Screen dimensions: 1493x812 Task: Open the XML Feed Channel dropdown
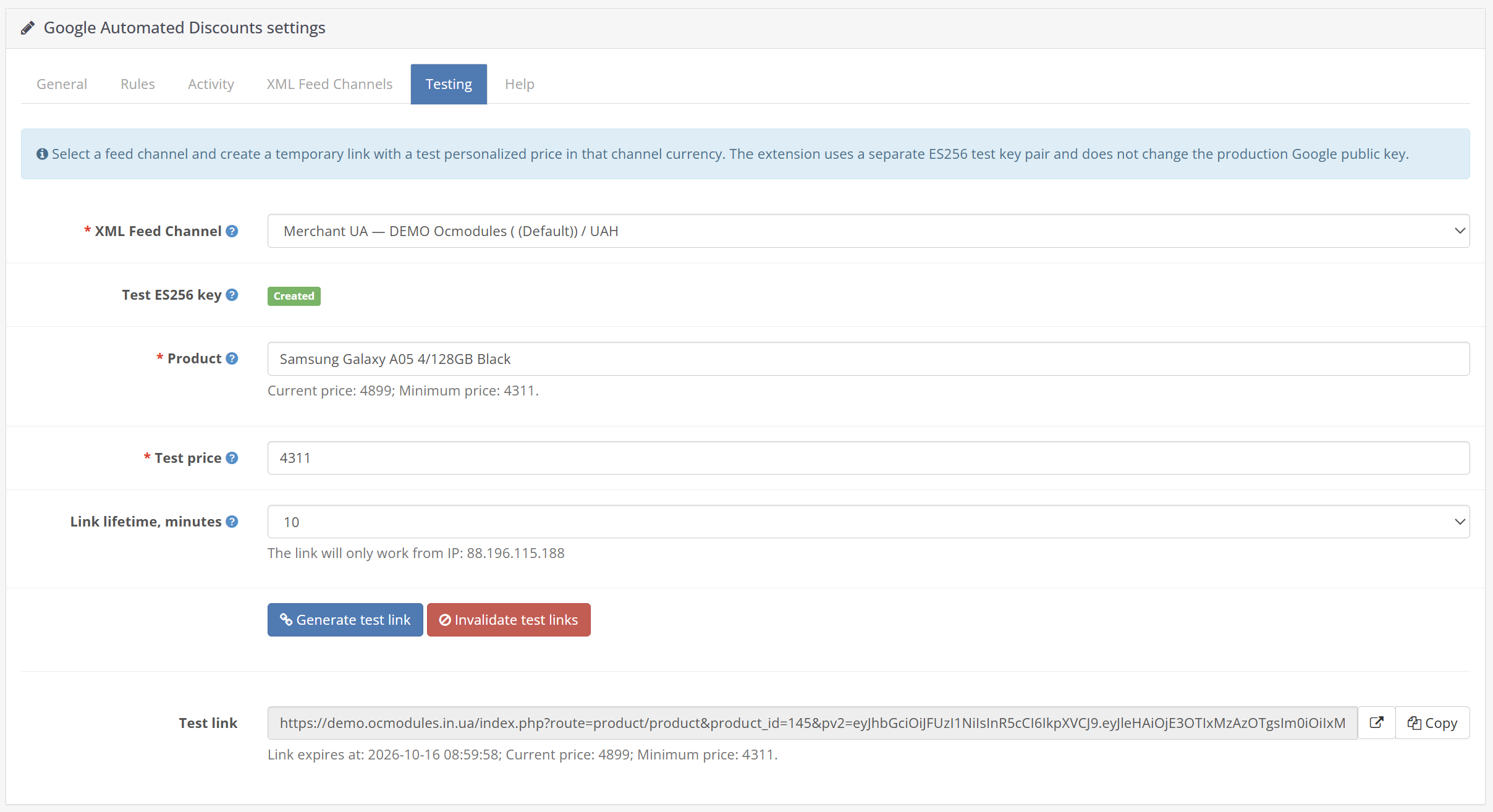(868, 231)
